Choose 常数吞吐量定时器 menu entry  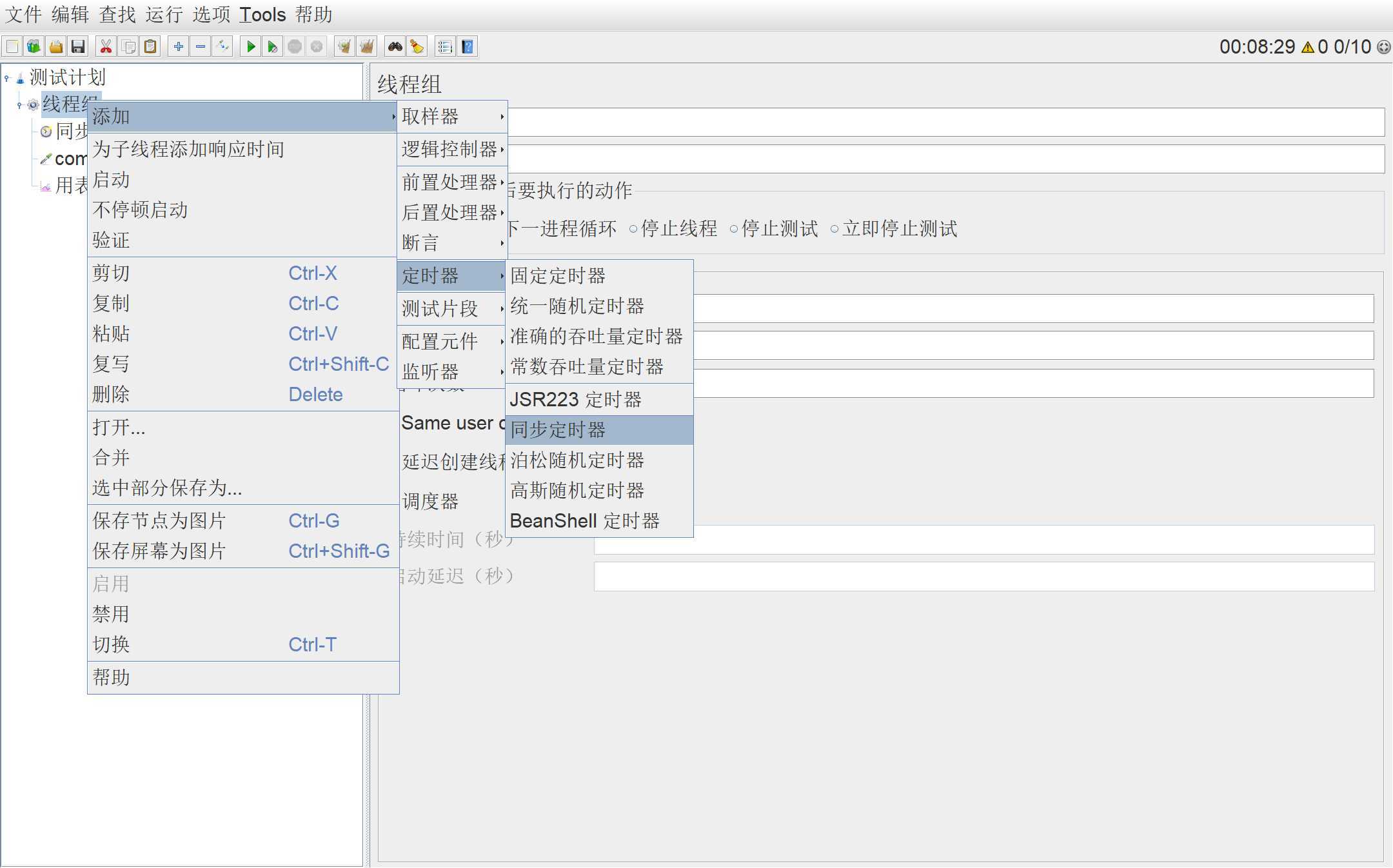[x=600, y=367]
